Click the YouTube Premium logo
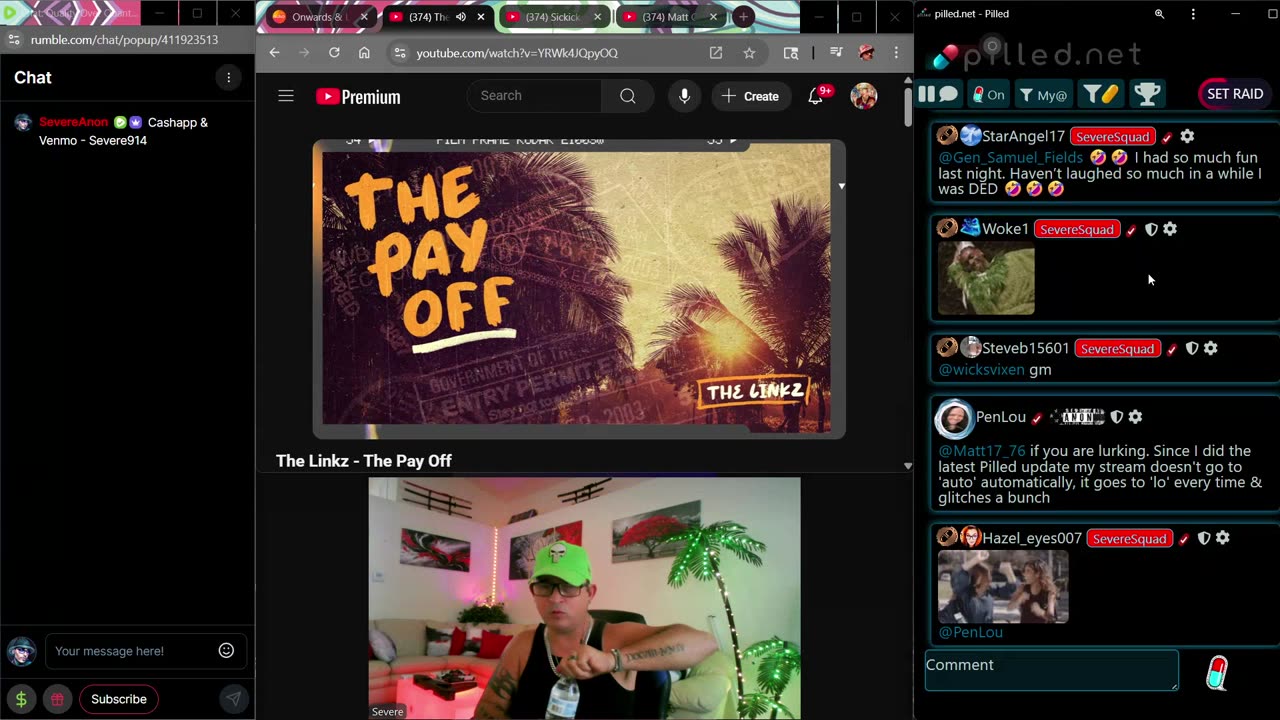This screenshot has width=1280, height=720. pos(358,97)
